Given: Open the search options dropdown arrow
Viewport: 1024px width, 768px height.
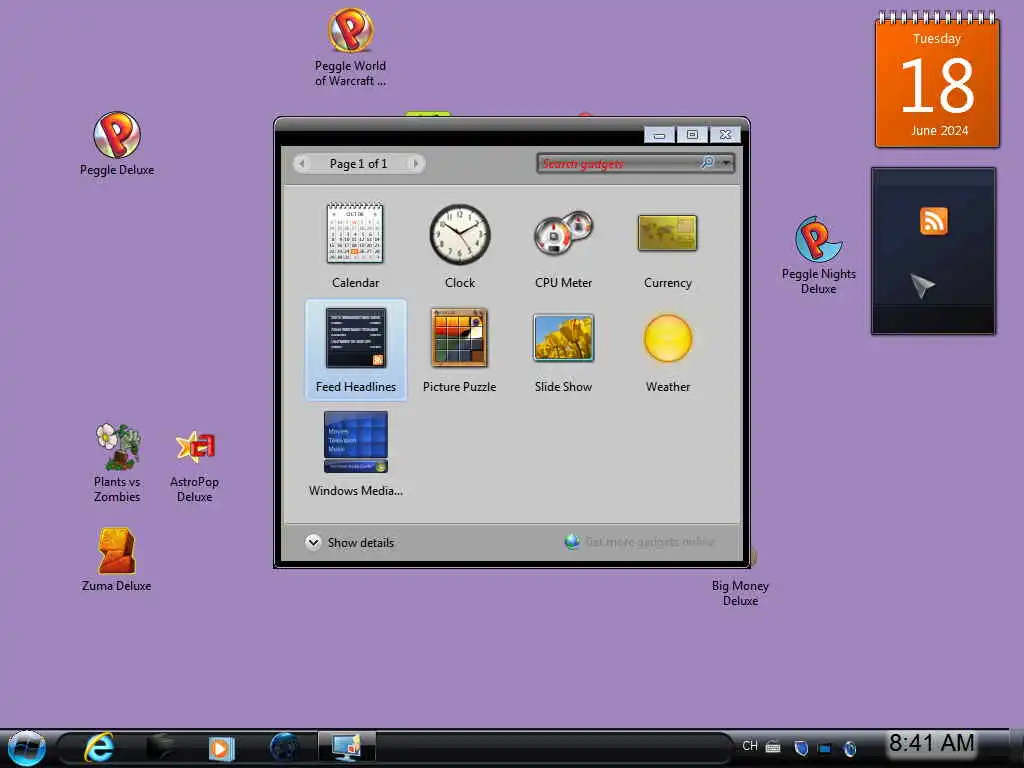Looking at the screenshot, I should (x=726, y=163).
